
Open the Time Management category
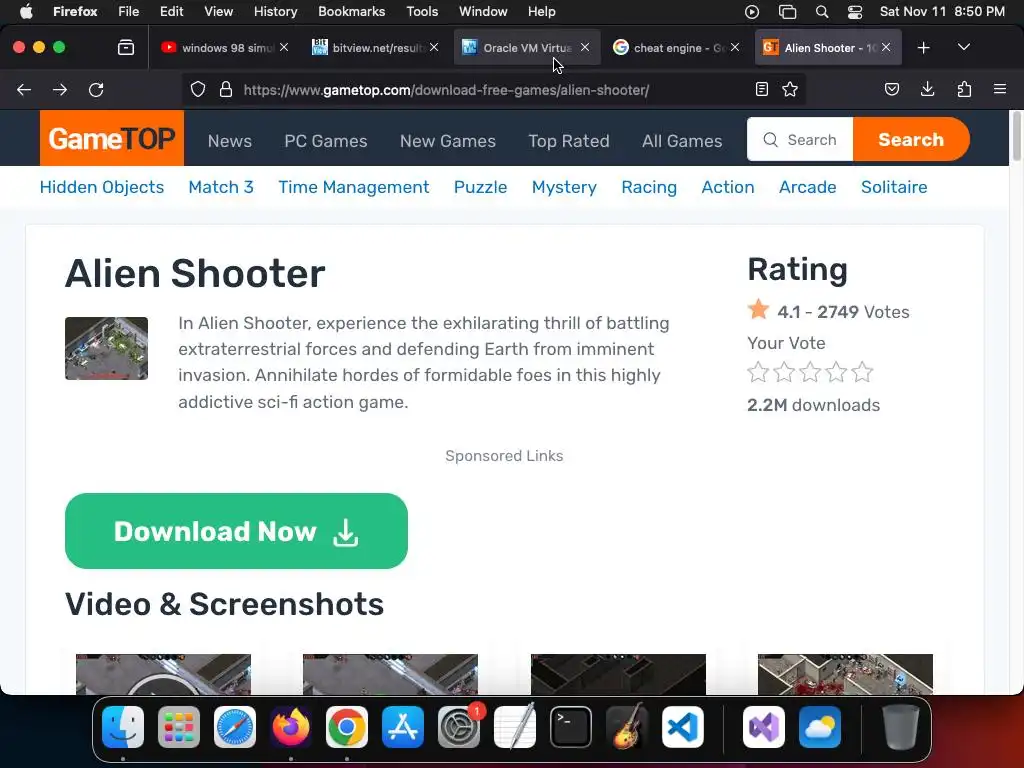point(354,187)
